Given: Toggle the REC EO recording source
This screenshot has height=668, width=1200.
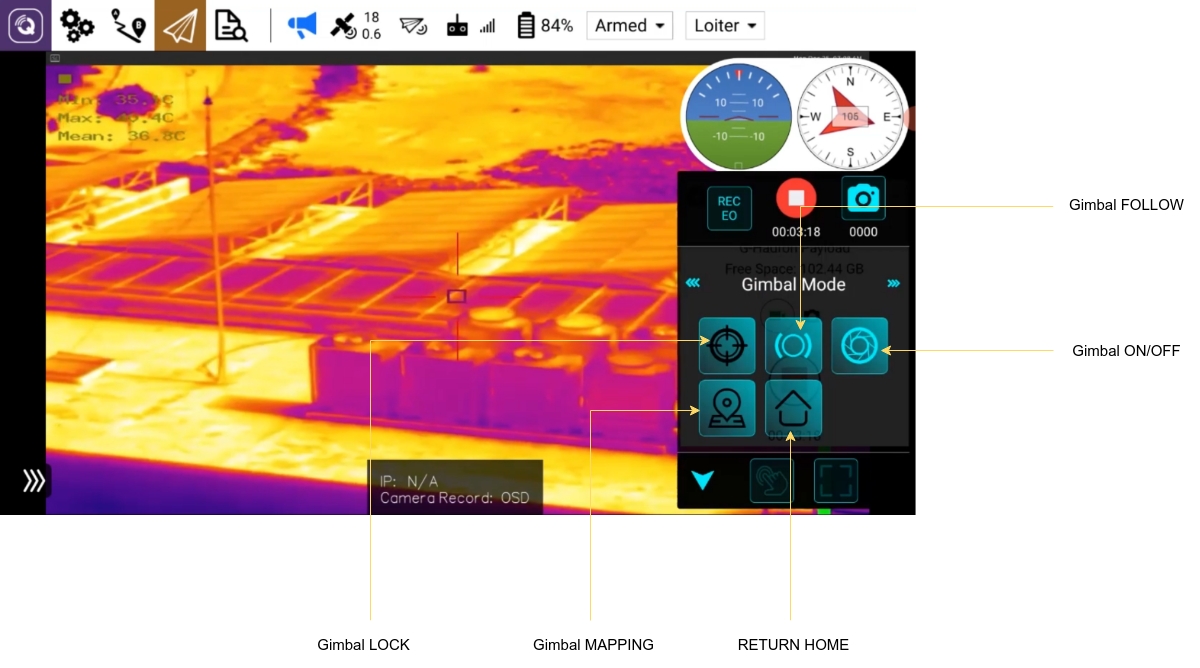Looking at the screenshot, I should click(729, 208).
